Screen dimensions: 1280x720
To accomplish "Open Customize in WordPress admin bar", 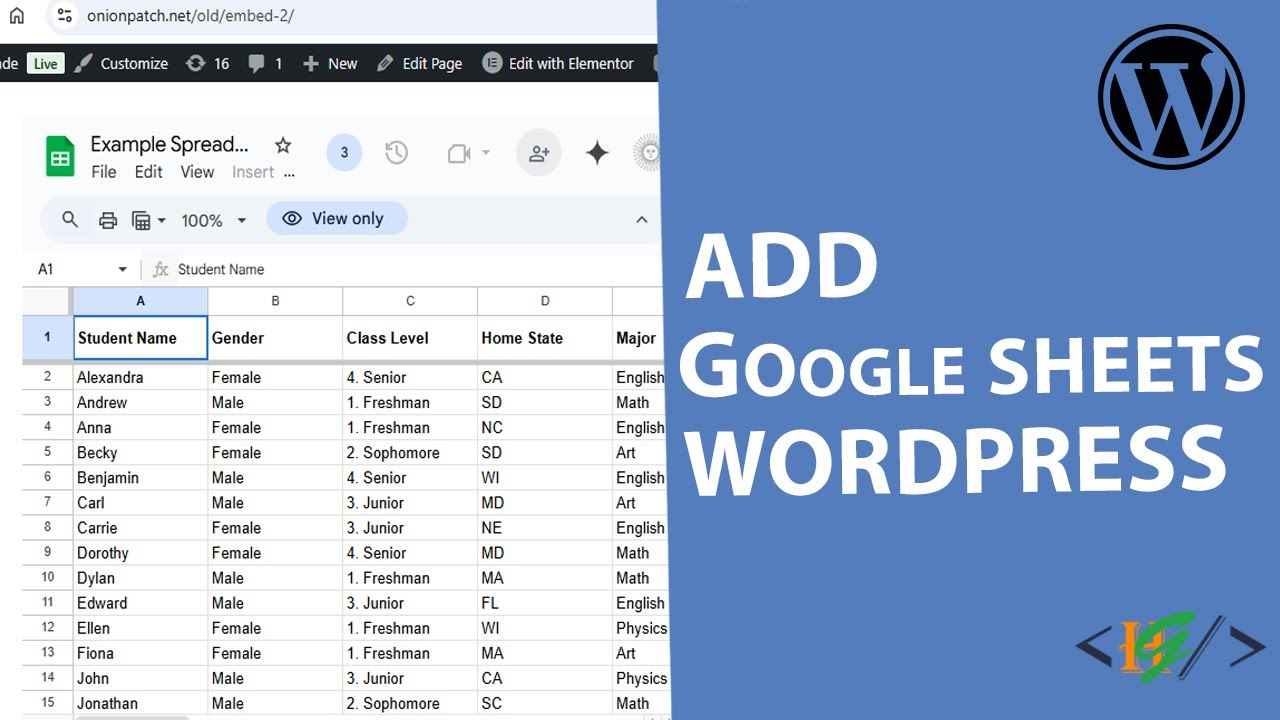I will pos(123,63).
